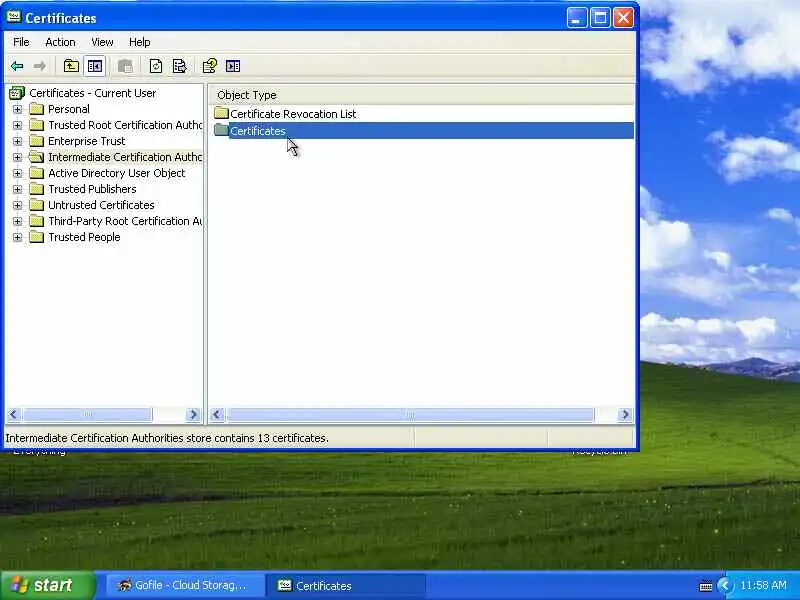Image resolution: width=800 pixels, height=600 pixels.
Task: Expand the Enterprise Trust node
Action: [17, 141]
